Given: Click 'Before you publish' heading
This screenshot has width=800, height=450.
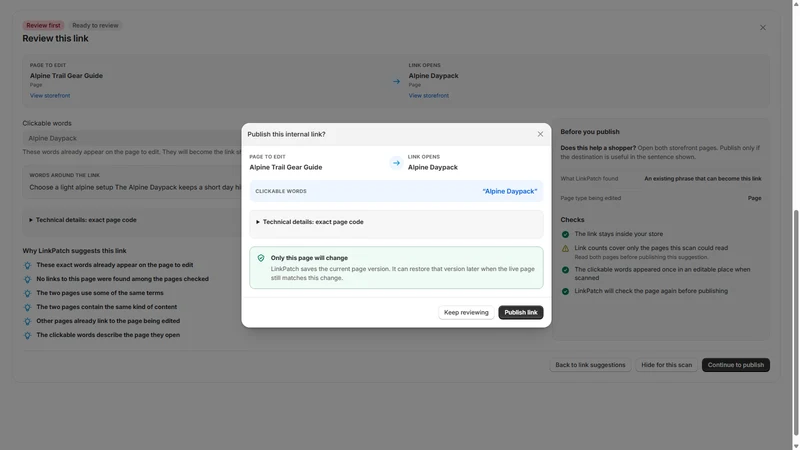Looking at the screenshot, I should (590, 132).
